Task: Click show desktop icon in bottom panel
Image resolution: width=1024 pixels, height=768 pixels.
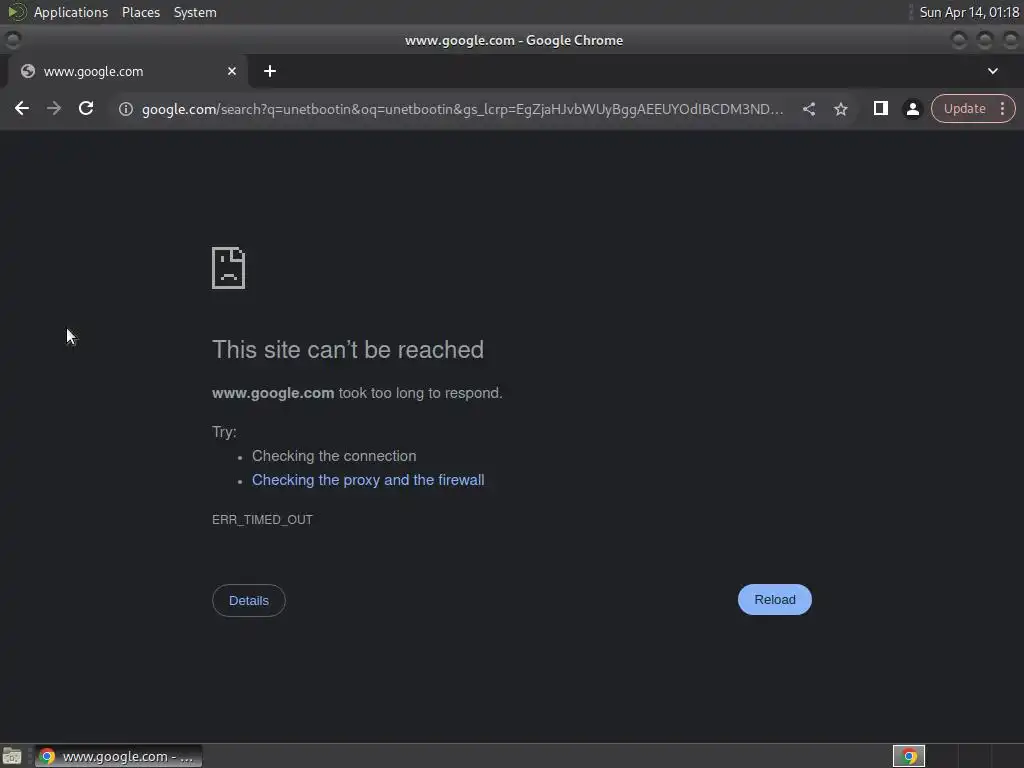Action: click(12, 756)
